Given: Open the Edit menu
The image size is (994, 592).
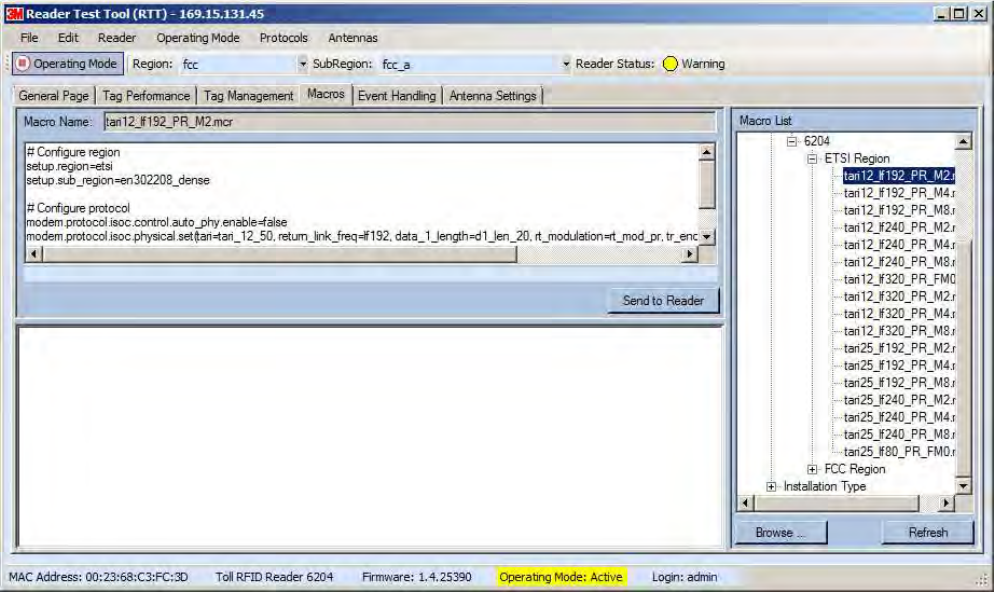Looking at the screenshot, I should tap(68, 38).
